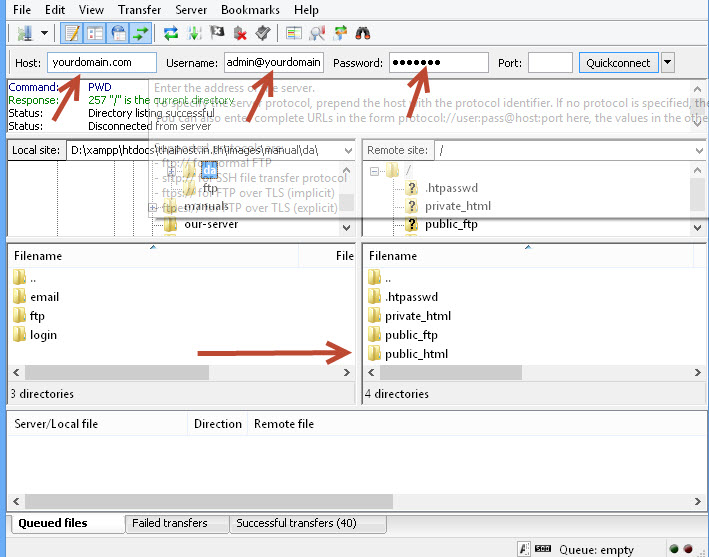Click the Server/Local file column header

(x=97, y=424)
